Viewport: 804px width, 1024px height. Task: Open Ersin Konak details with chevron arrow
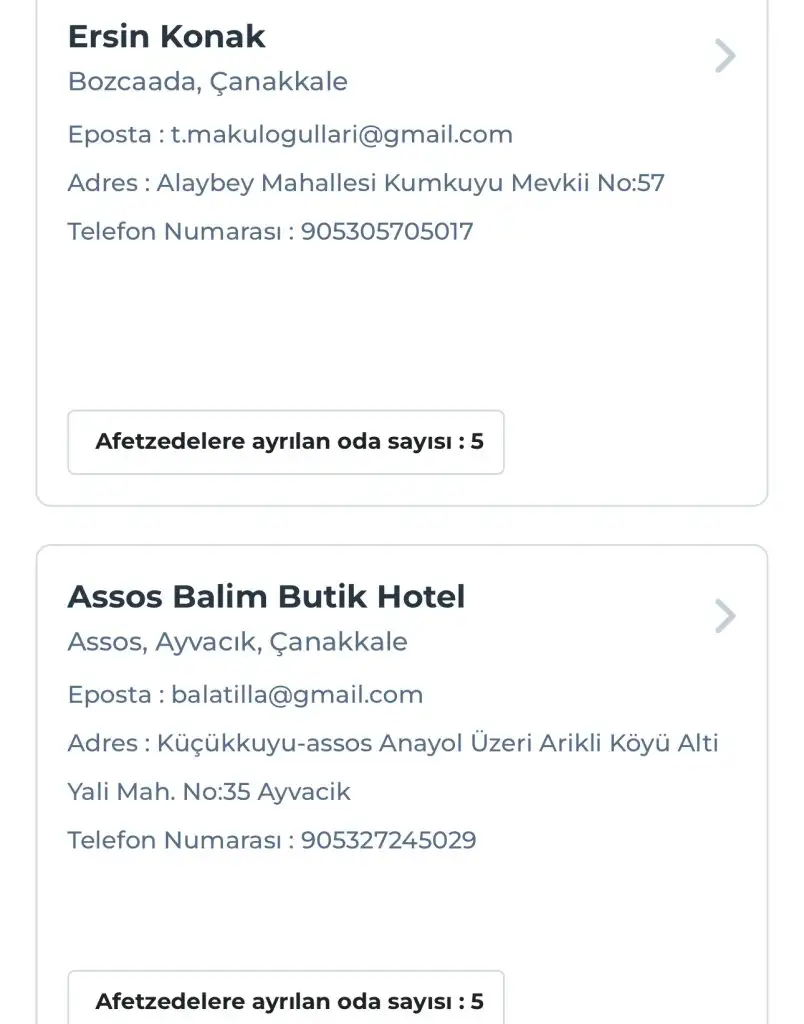coord(725,56)
